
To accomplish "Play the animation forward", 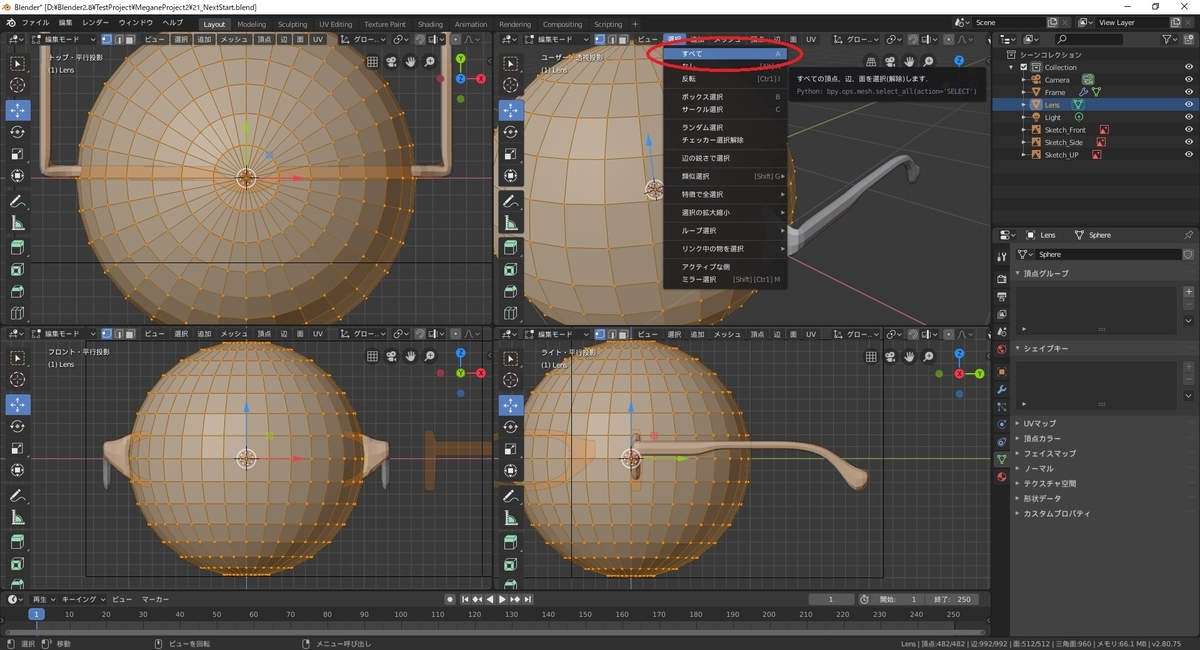I will (502, 599).
